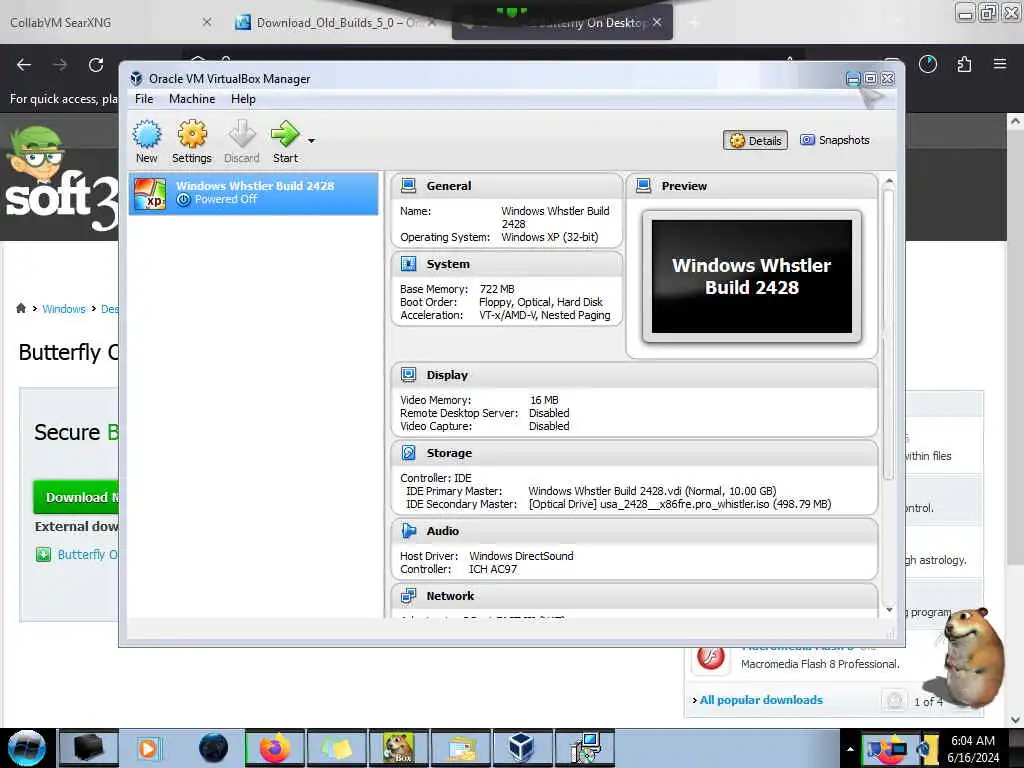Viewport: 1024px width, 768px height.
Task: Click the Discard toolbar arrow icon
Action: pyautogui.click(x=242, y=134)
